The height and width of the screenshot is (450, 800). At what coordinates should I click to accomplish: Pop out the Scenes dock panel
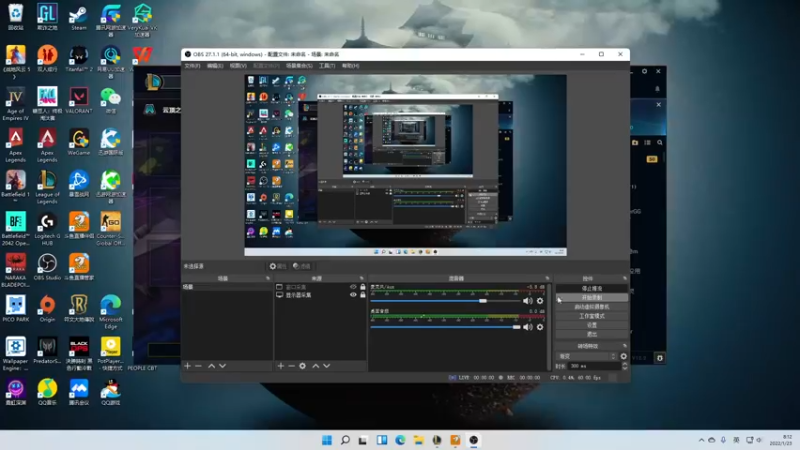[x=268, y=279]
